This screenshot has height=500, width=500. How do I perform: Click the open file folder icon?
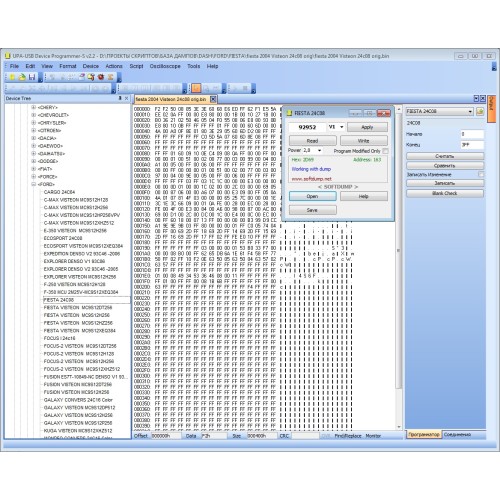point(22,77)
